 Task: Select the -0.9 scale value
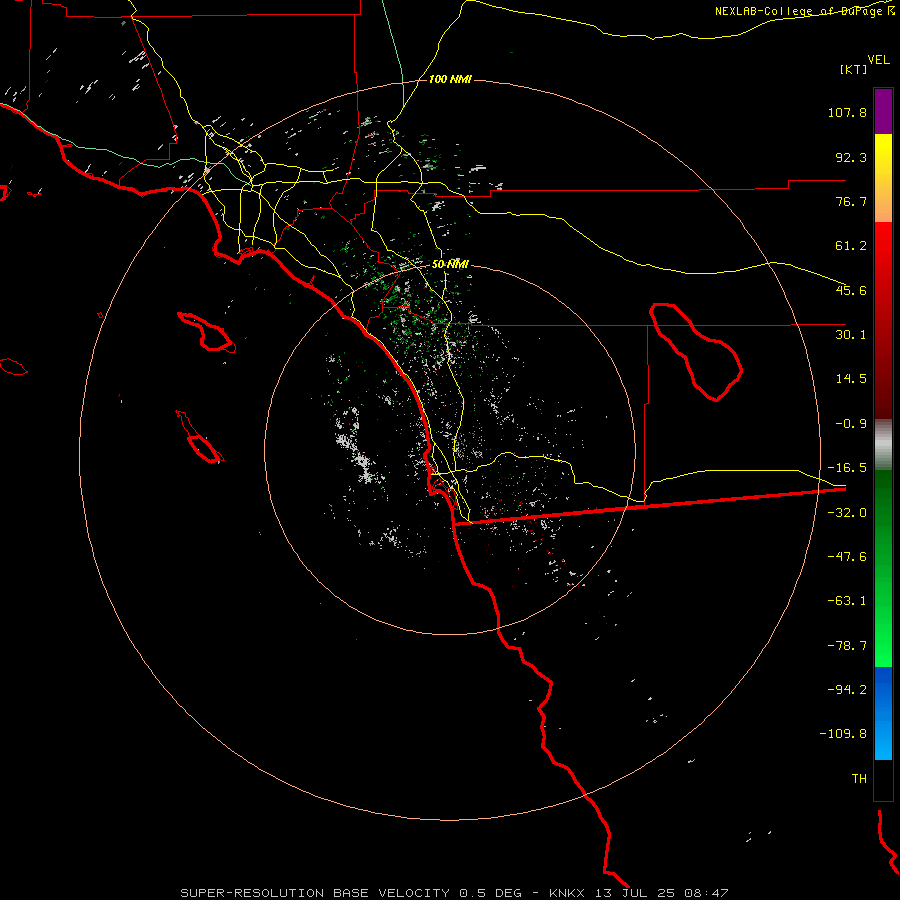click(x=851, y=424)
